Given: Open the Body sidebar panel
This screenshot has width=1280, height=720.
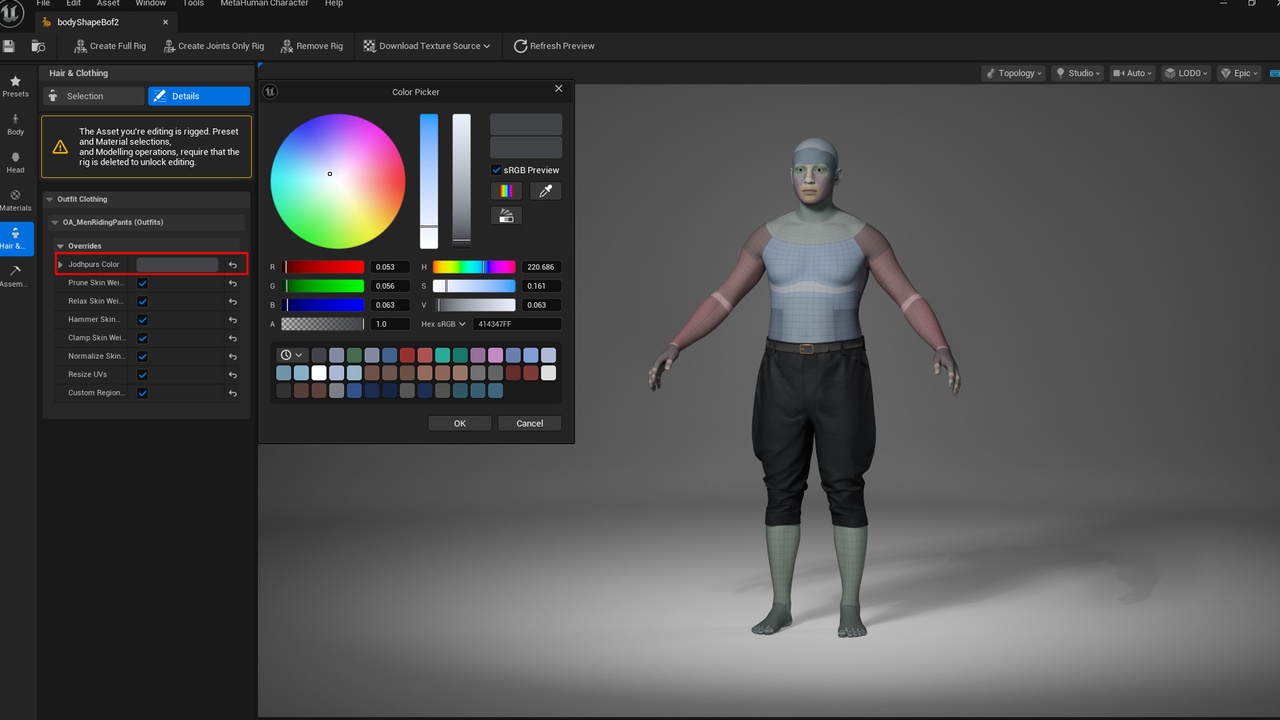Looking at the screenshot, I should click(x=15, y=124).
